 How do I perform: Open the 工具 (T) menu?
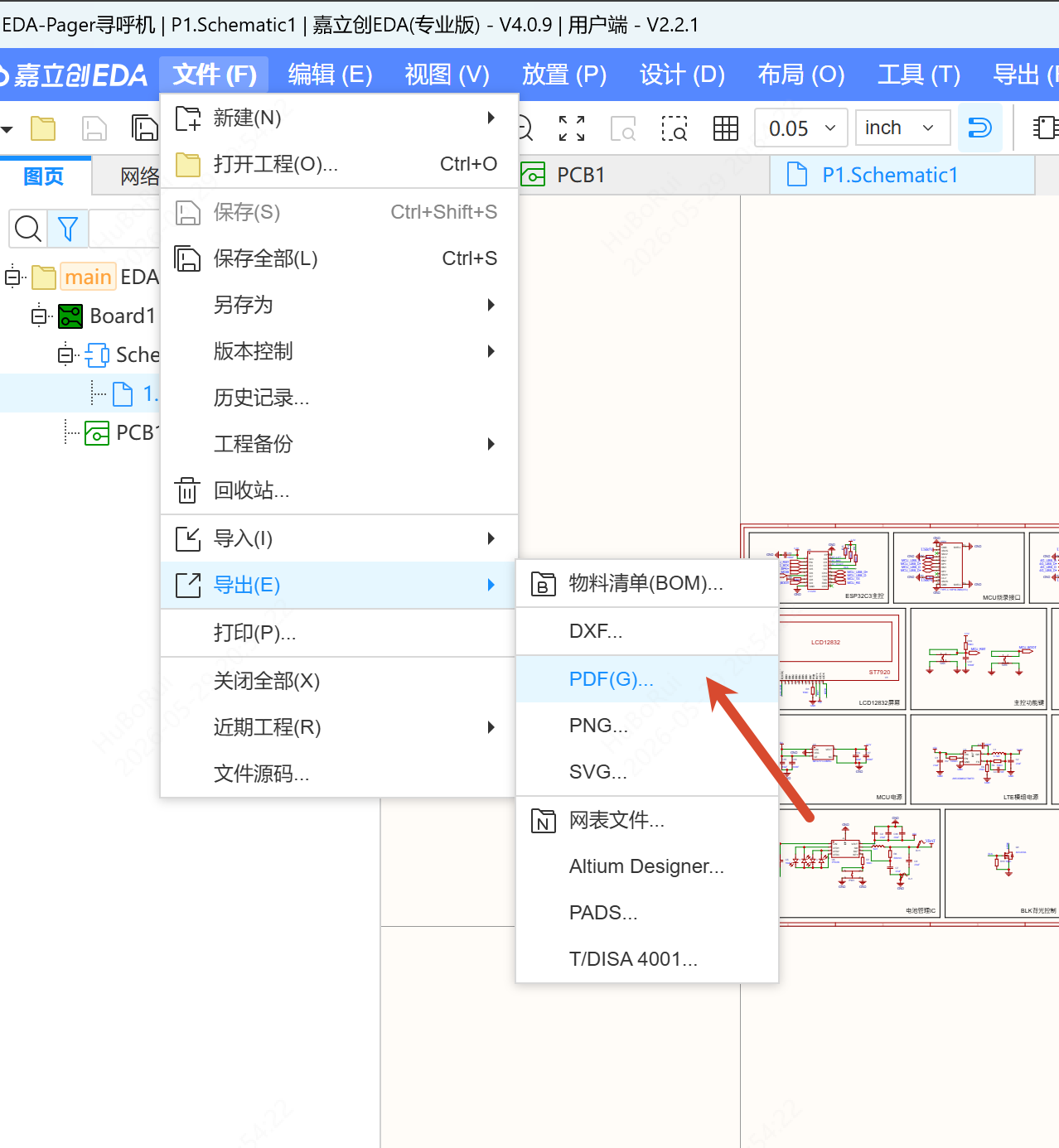point(919,75)
